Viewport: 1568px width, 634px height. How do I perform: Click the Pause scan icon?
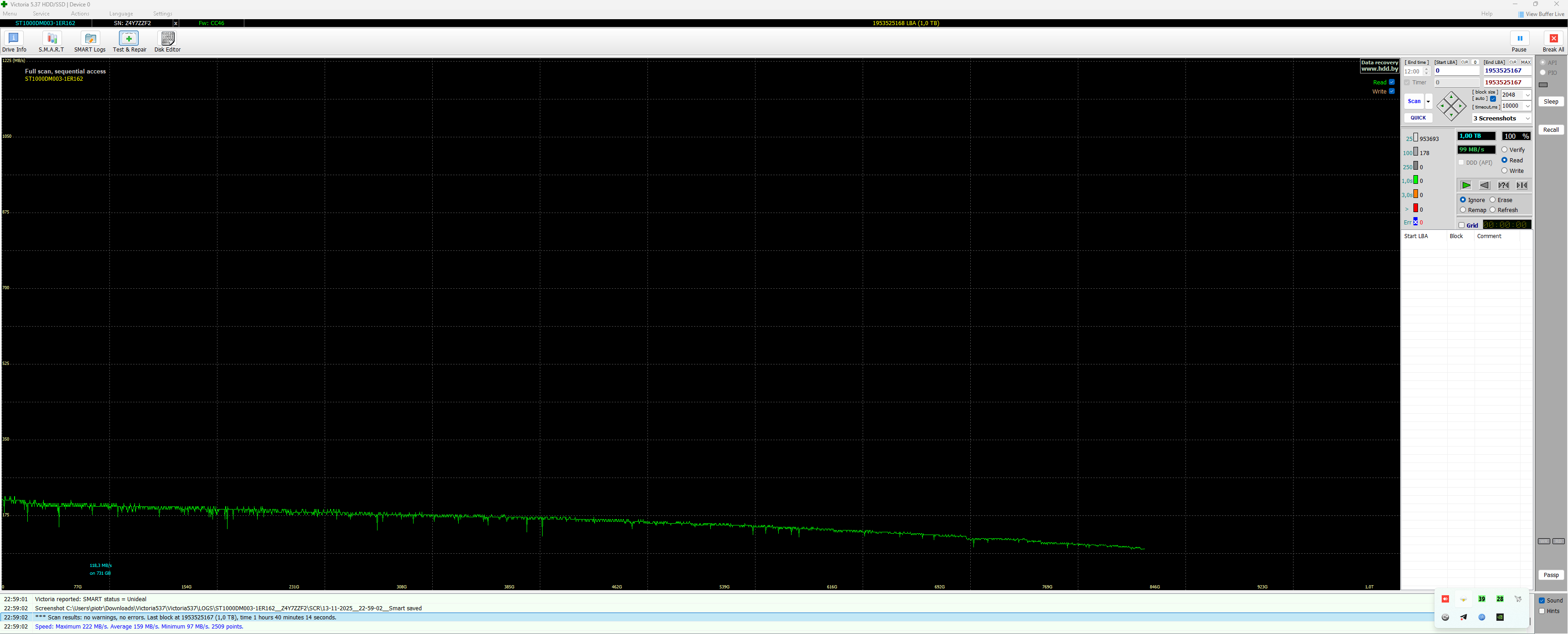1519,39
